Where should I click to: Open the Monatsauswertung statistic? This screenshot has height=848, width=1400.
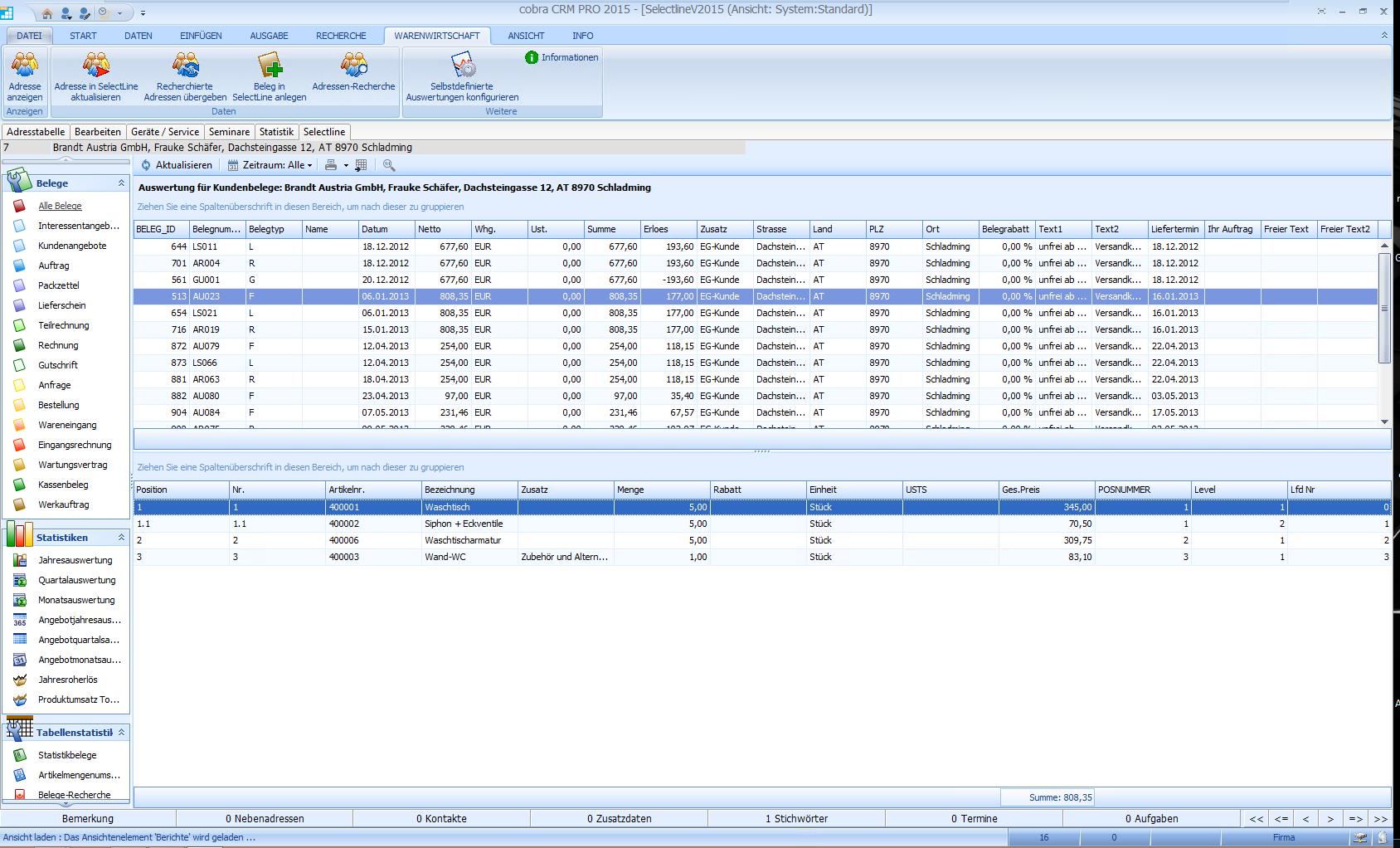[76, 600]
